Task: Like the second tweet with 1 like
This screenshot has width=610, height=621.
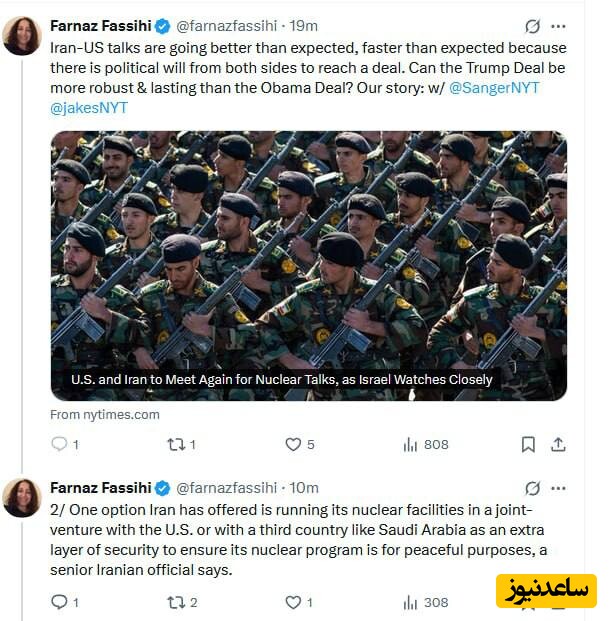Action: (x=293, y=602)
